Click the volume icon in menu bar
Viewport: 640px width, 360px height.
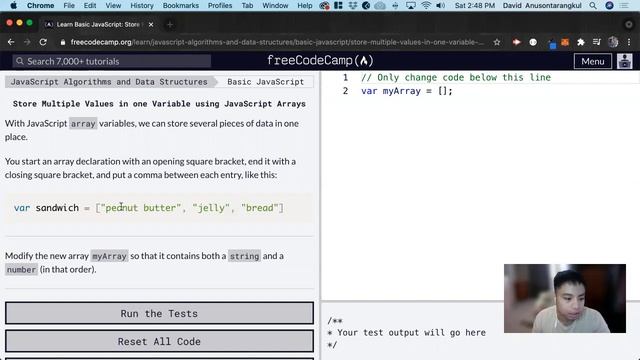pos(440,5)
